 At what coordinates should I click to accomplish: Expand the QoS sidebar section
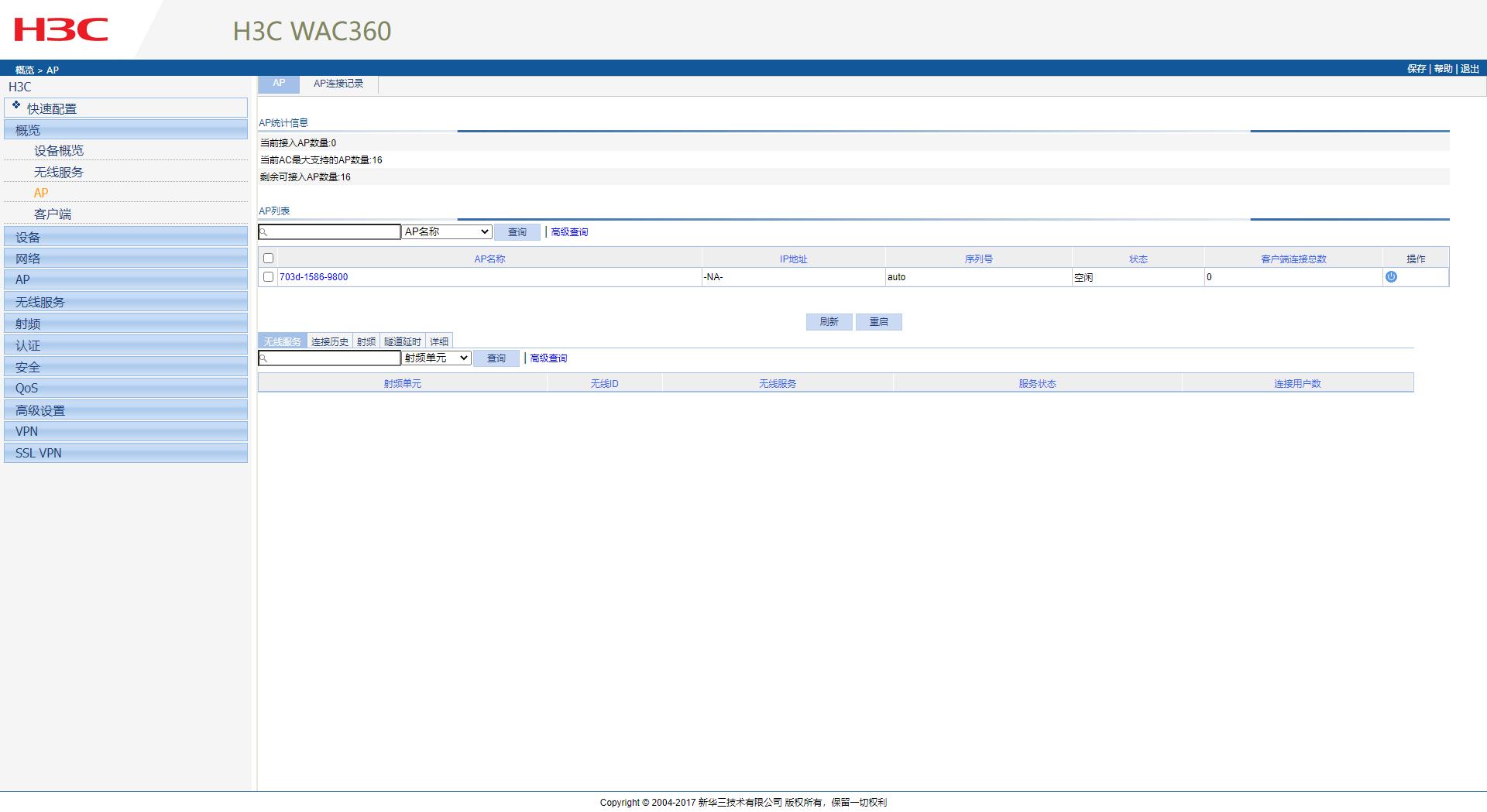(125, 388)
